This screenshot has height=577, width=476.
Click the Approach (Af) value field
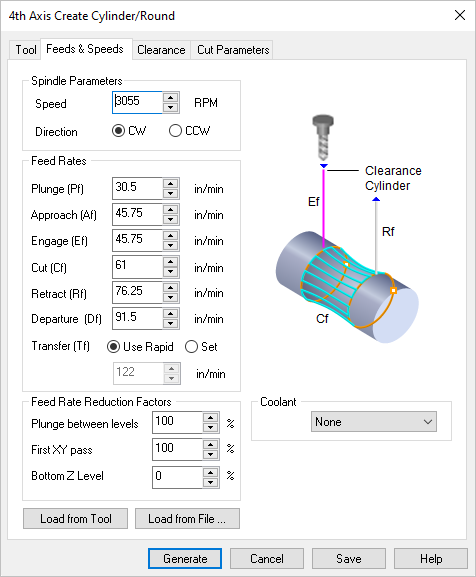tap(137, 215)
